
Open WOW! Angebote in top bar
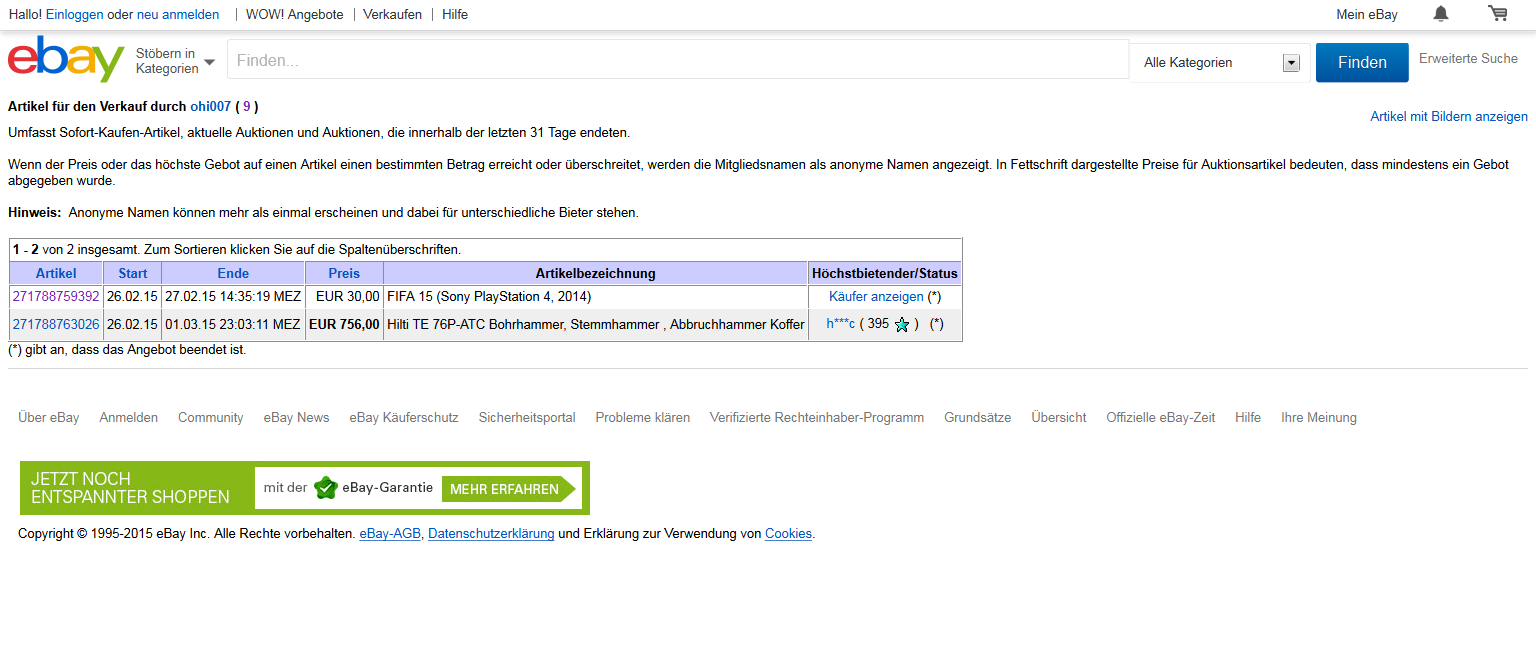tap(294, 14)
